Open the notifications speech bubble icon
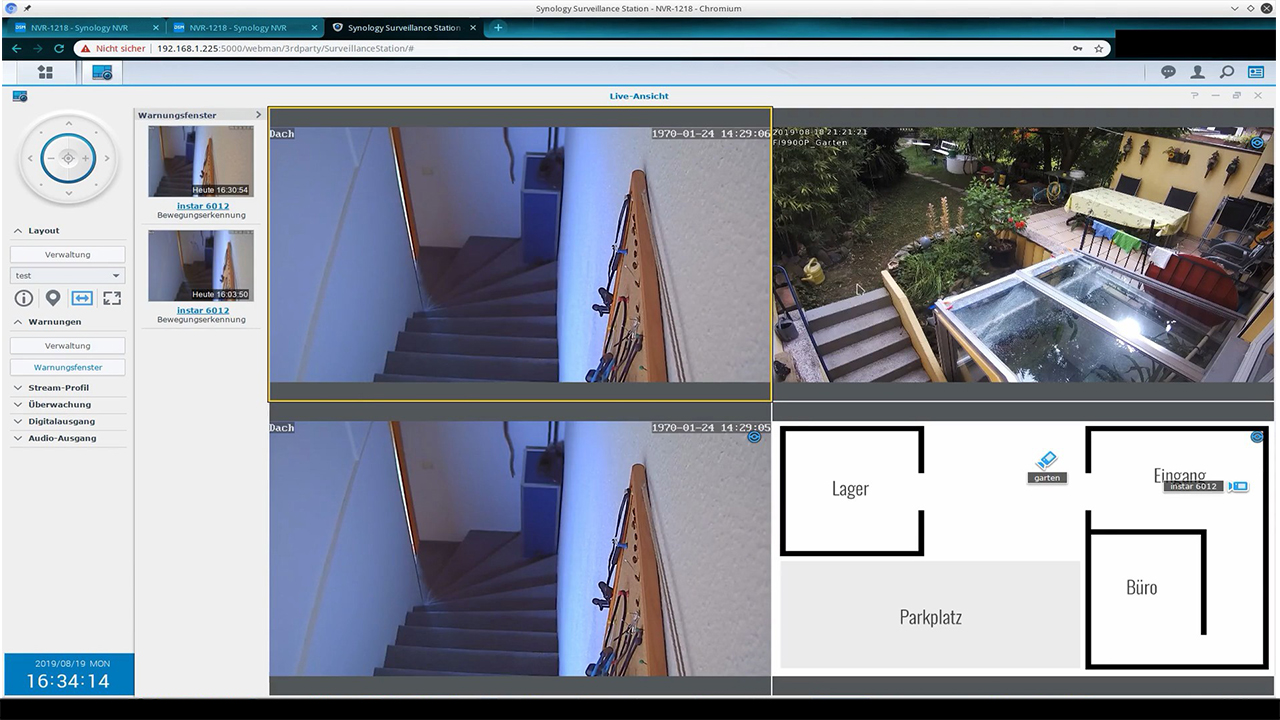The height and width of the screenshot is (720, 1280). point(1167,72)
